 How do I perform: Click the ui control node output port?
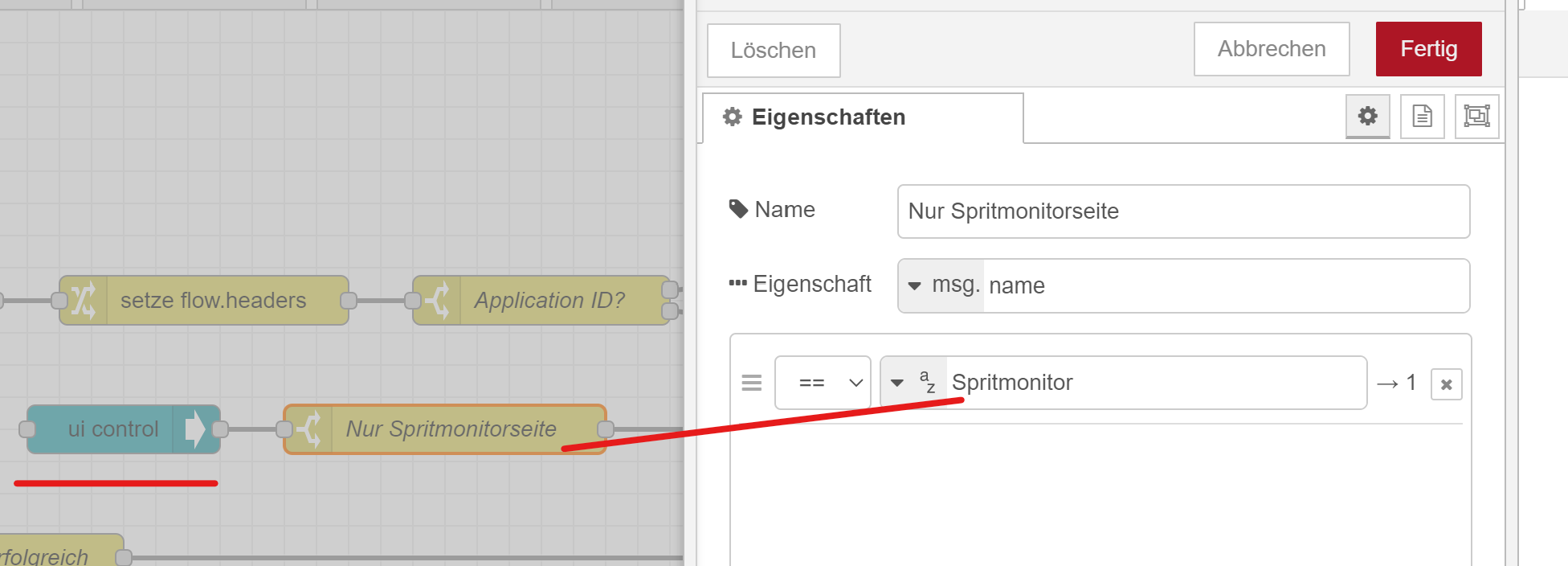pyautogui.click(x=221, y=429)
